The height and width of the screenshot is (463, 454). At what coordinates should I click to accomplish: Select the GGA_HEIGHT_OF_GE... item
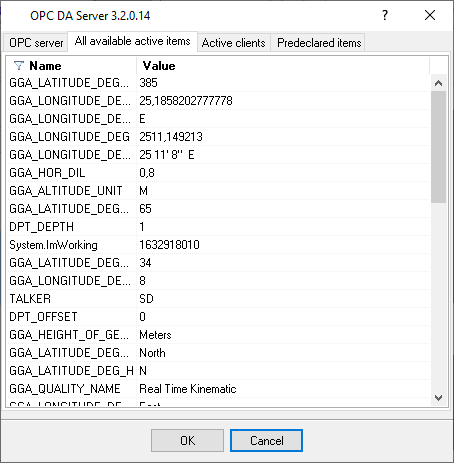tap(69, 335)
